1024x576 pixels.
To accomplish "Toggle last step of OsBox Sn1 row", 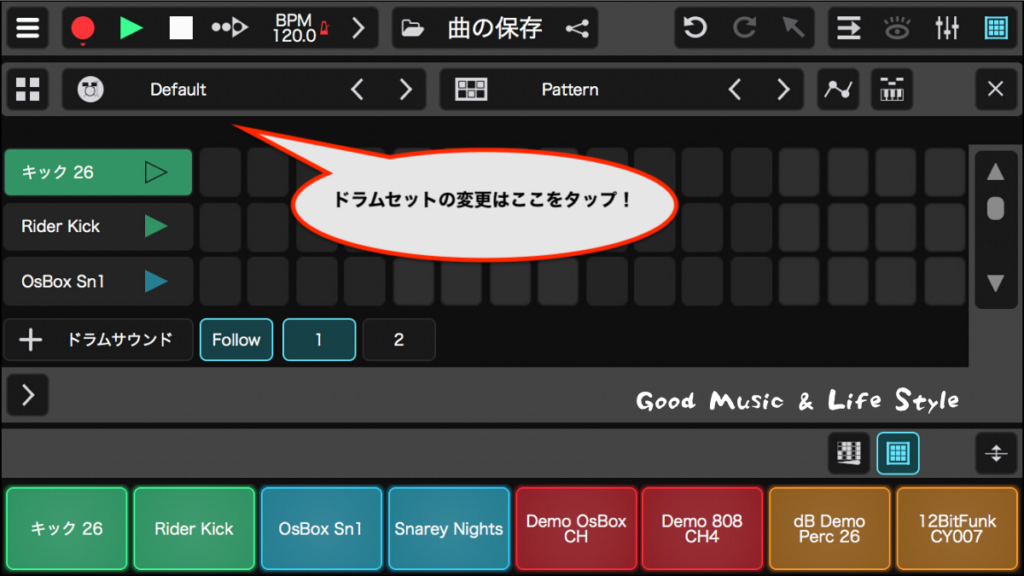I will (x=944, y=281).
